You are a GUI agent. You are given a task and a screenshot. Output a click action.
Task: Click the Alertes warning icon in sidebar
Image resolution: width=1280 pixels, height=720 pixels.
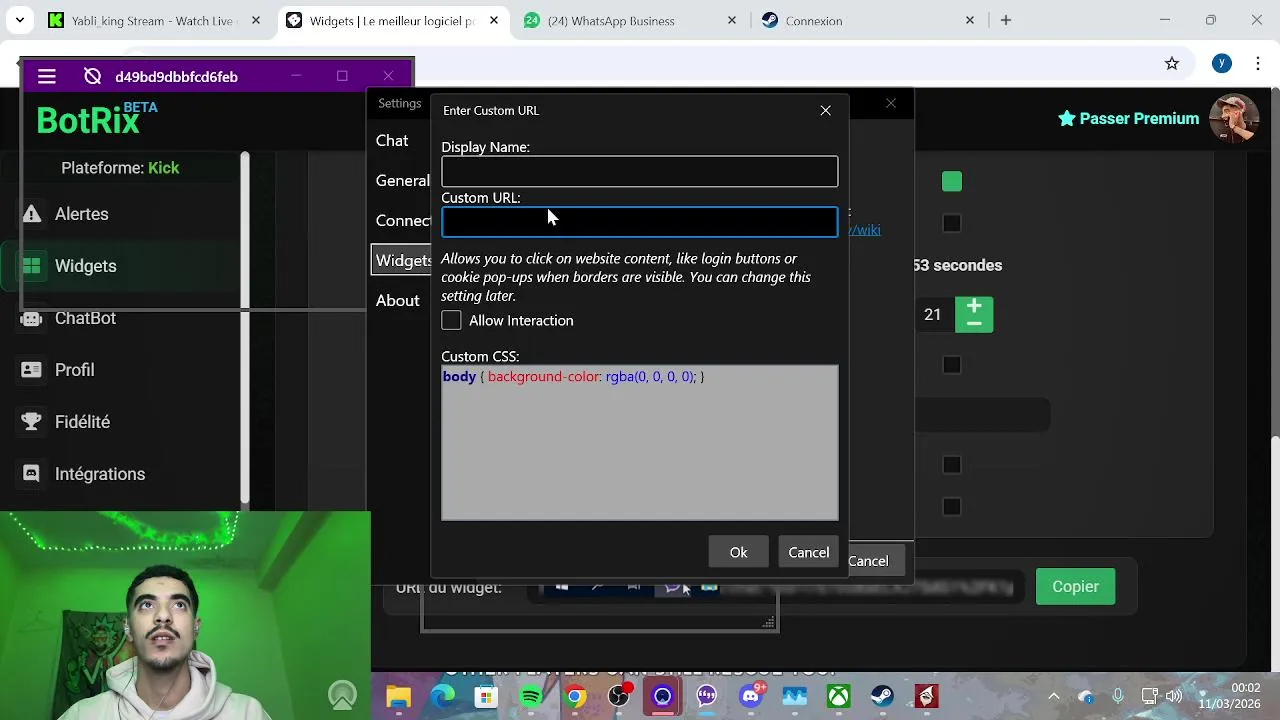click(32, 214)
